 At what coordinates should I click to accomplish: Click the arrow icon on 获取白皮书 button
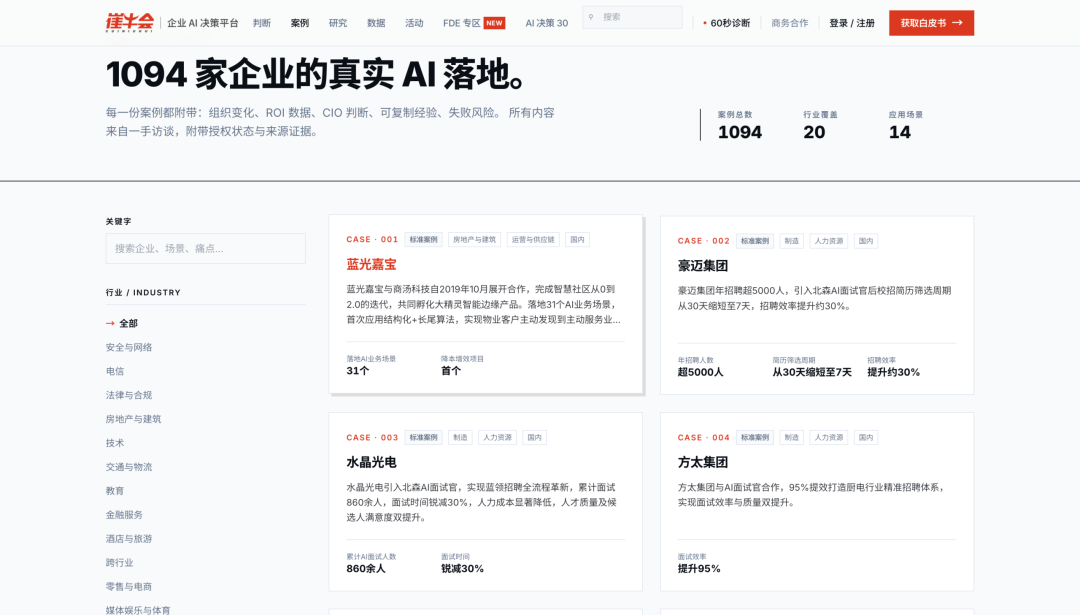point(957,23)
